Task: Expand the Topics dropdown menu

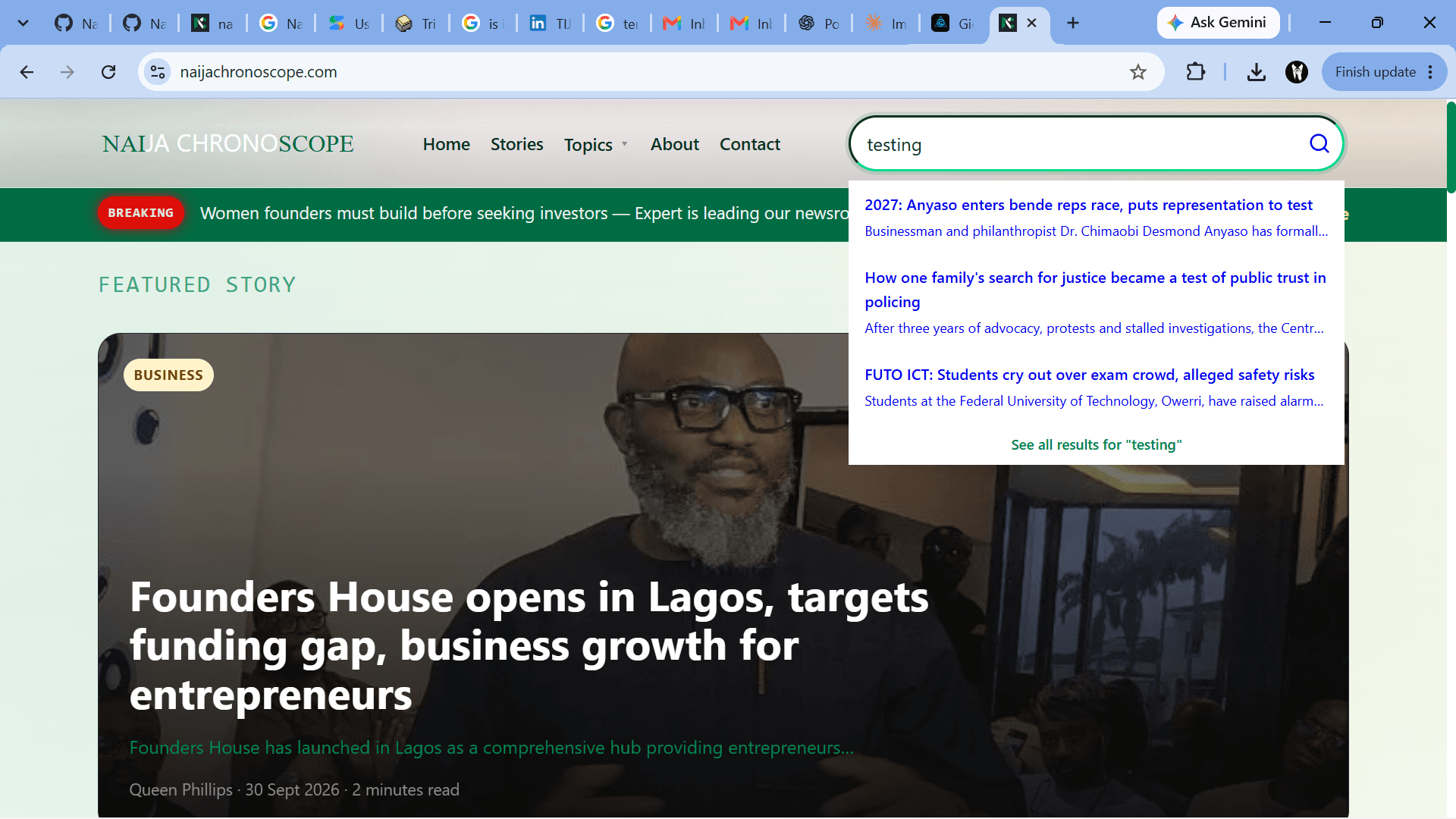Action: 596,145
